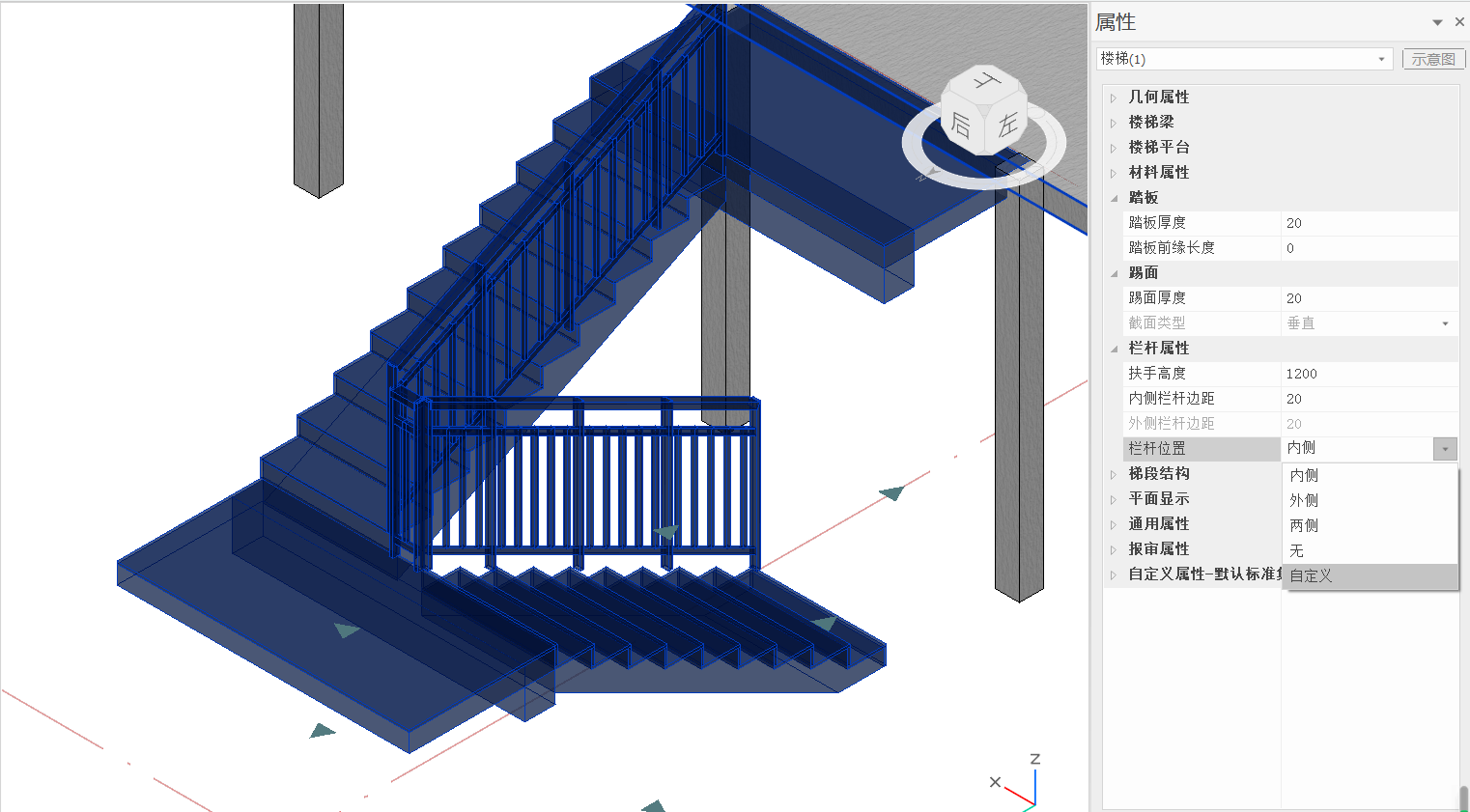Expand the 材料属性 section
Viewport: 1470px width, 812px height.
(1114, 173)
